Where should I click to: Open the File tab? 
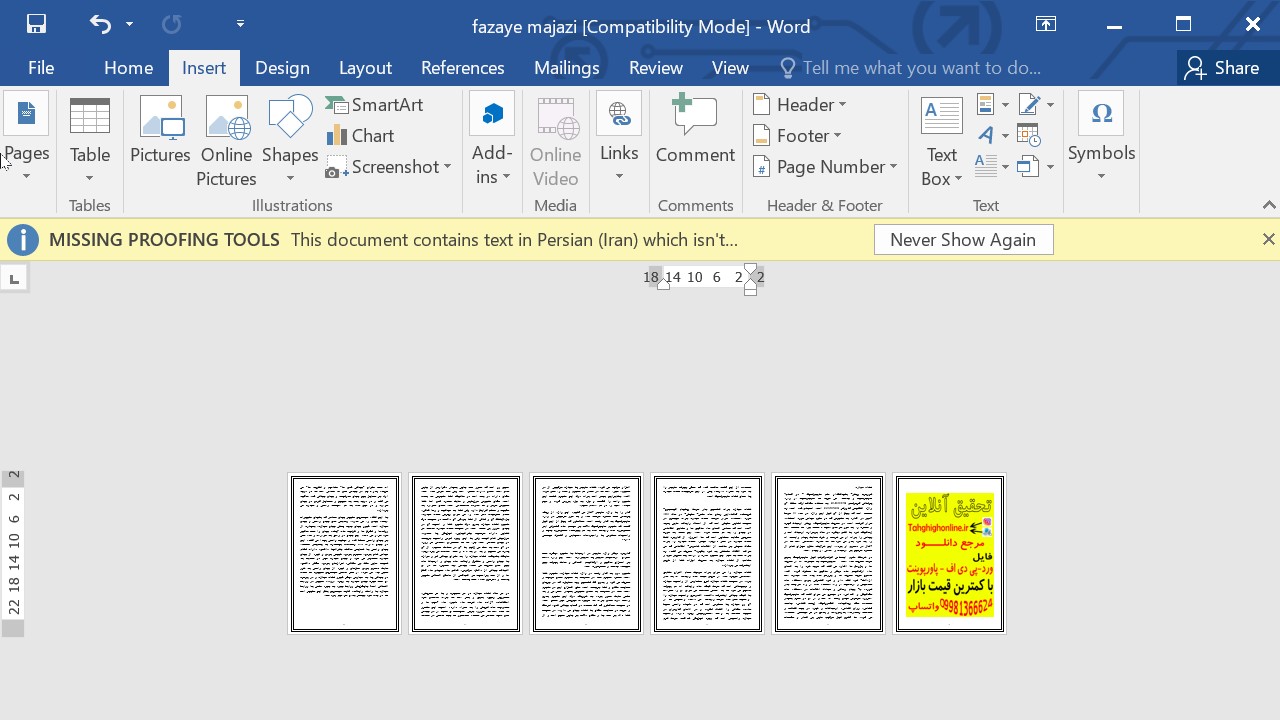pos(41,68)
